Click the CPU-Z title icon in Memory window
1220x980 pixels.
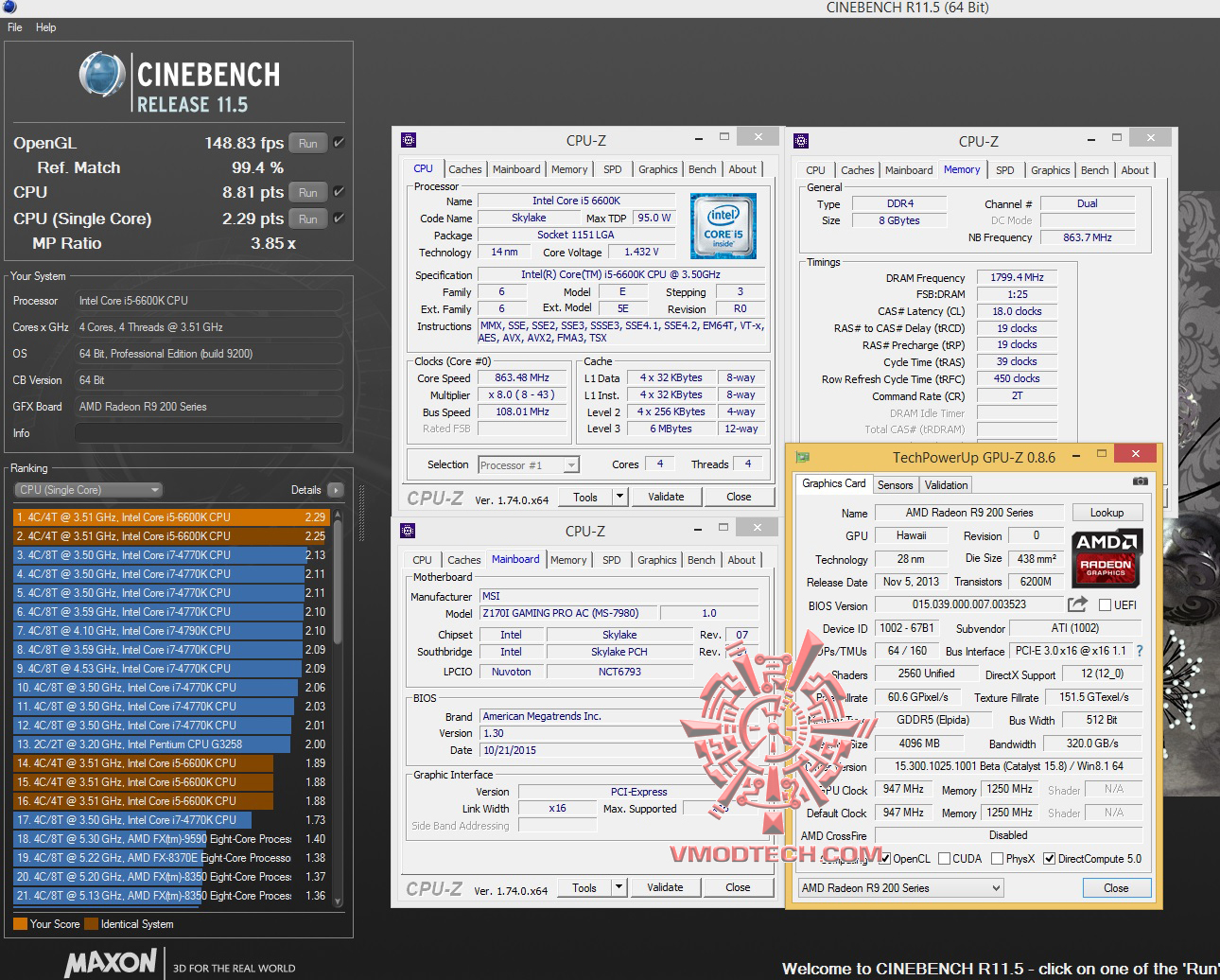tap(801, 141)
